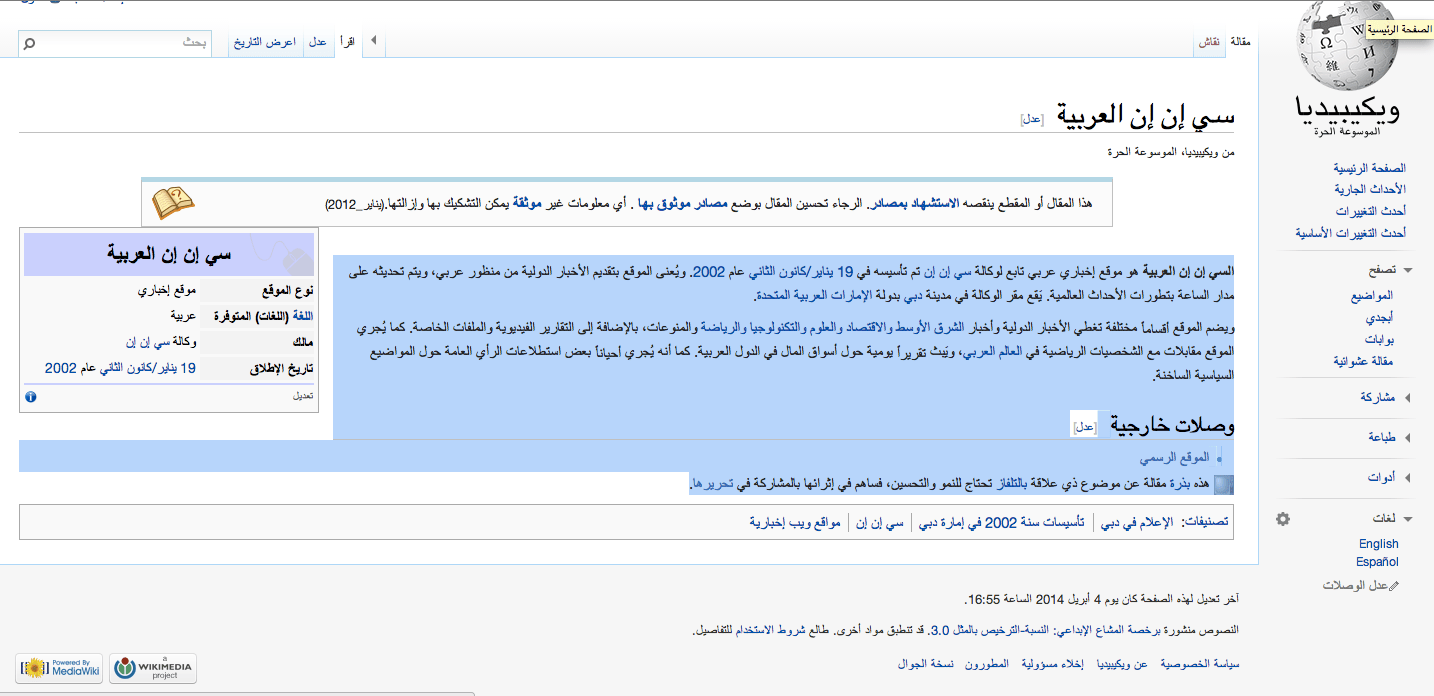Image resolution: width=1434 pixels, height=696 pixels.
Task: Click the تصنيفات label link
Action: click(x=1205, y=522)
